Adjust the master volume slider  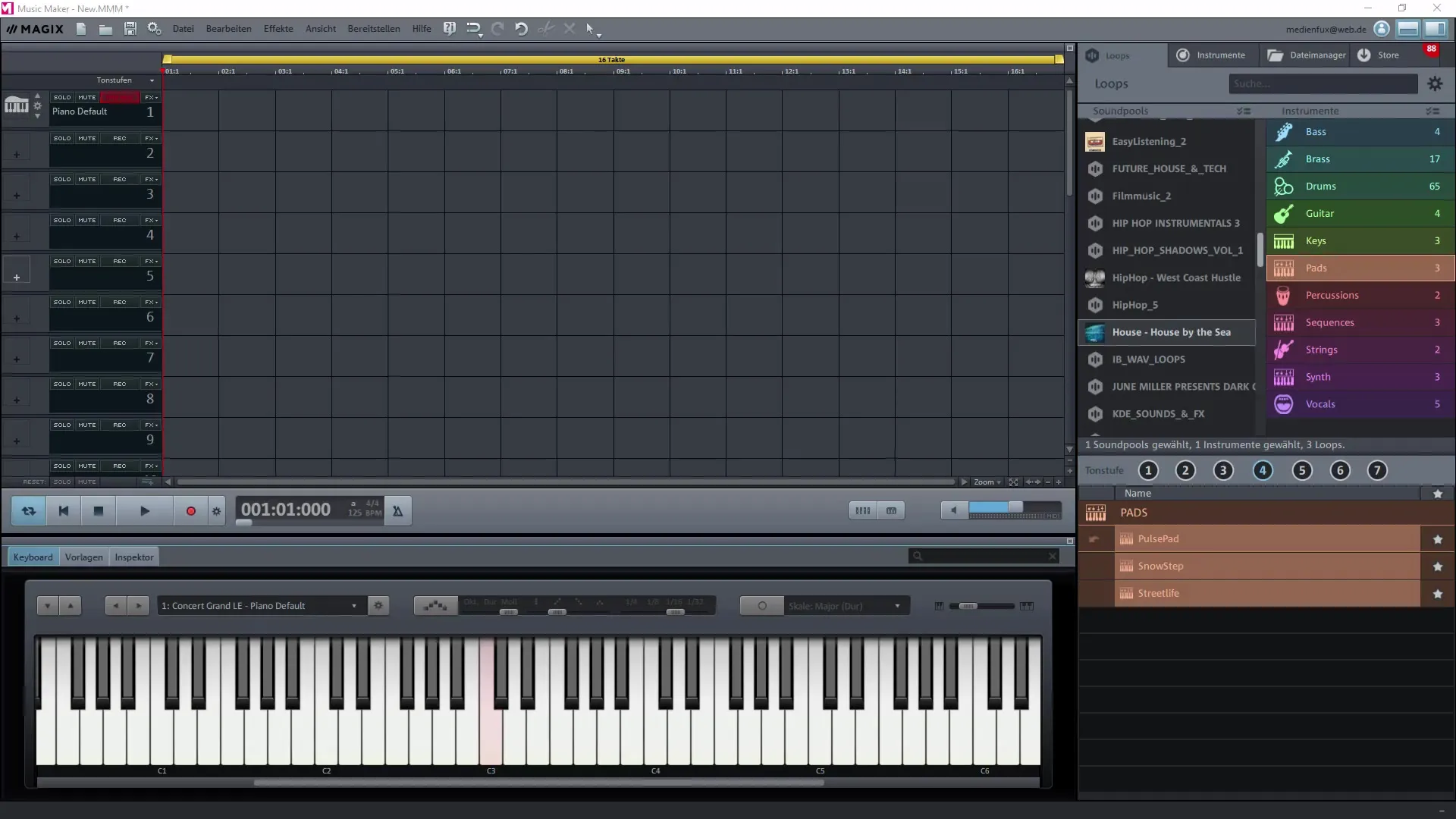click(x=1015, y=507)
